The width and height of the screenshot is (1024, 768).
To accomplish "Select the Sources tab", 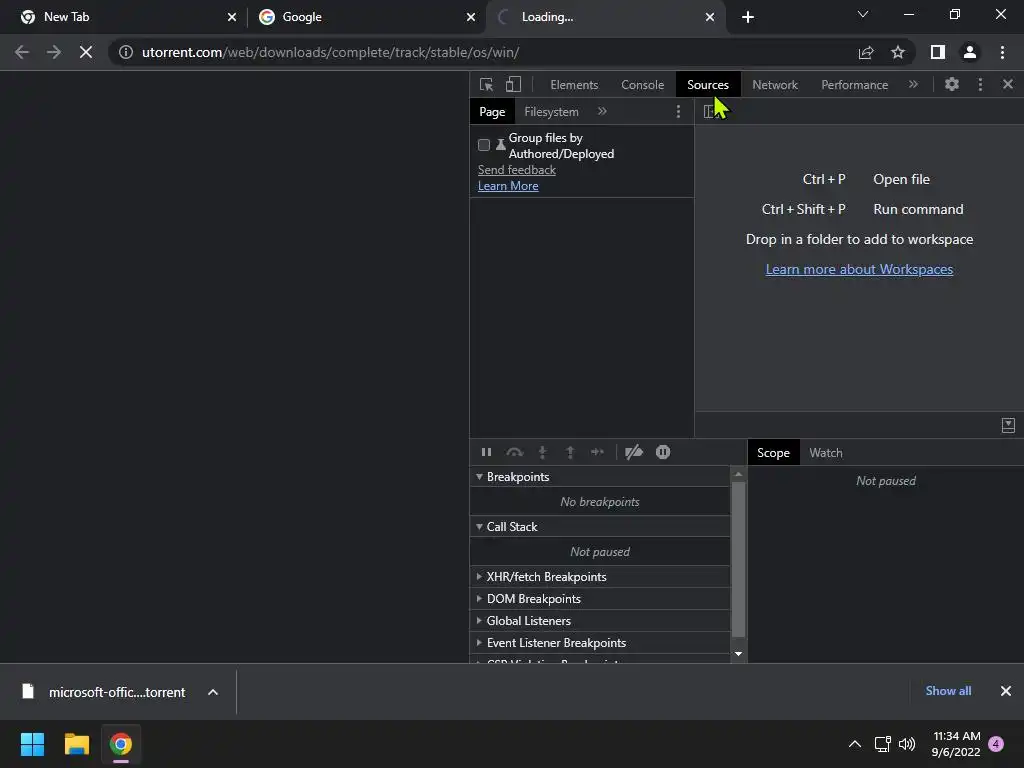I will (707, 85).
